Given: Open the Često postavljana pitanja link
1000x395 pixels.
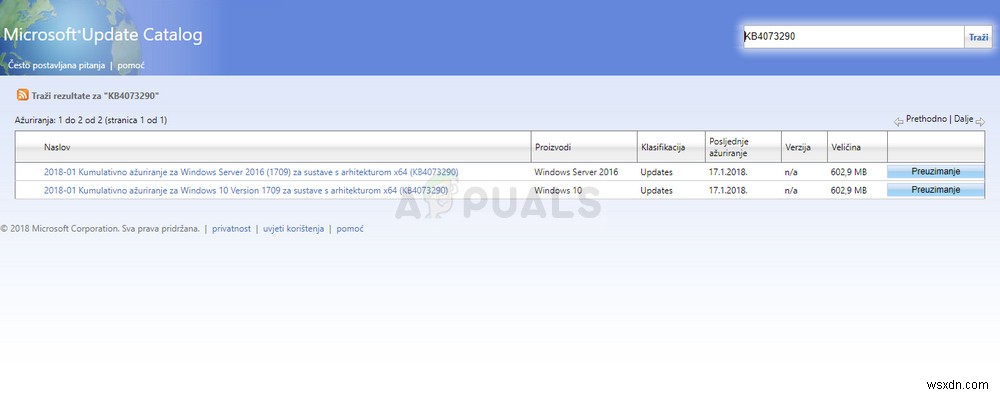Looking at the screenshot, I should [x=56, y=66].
